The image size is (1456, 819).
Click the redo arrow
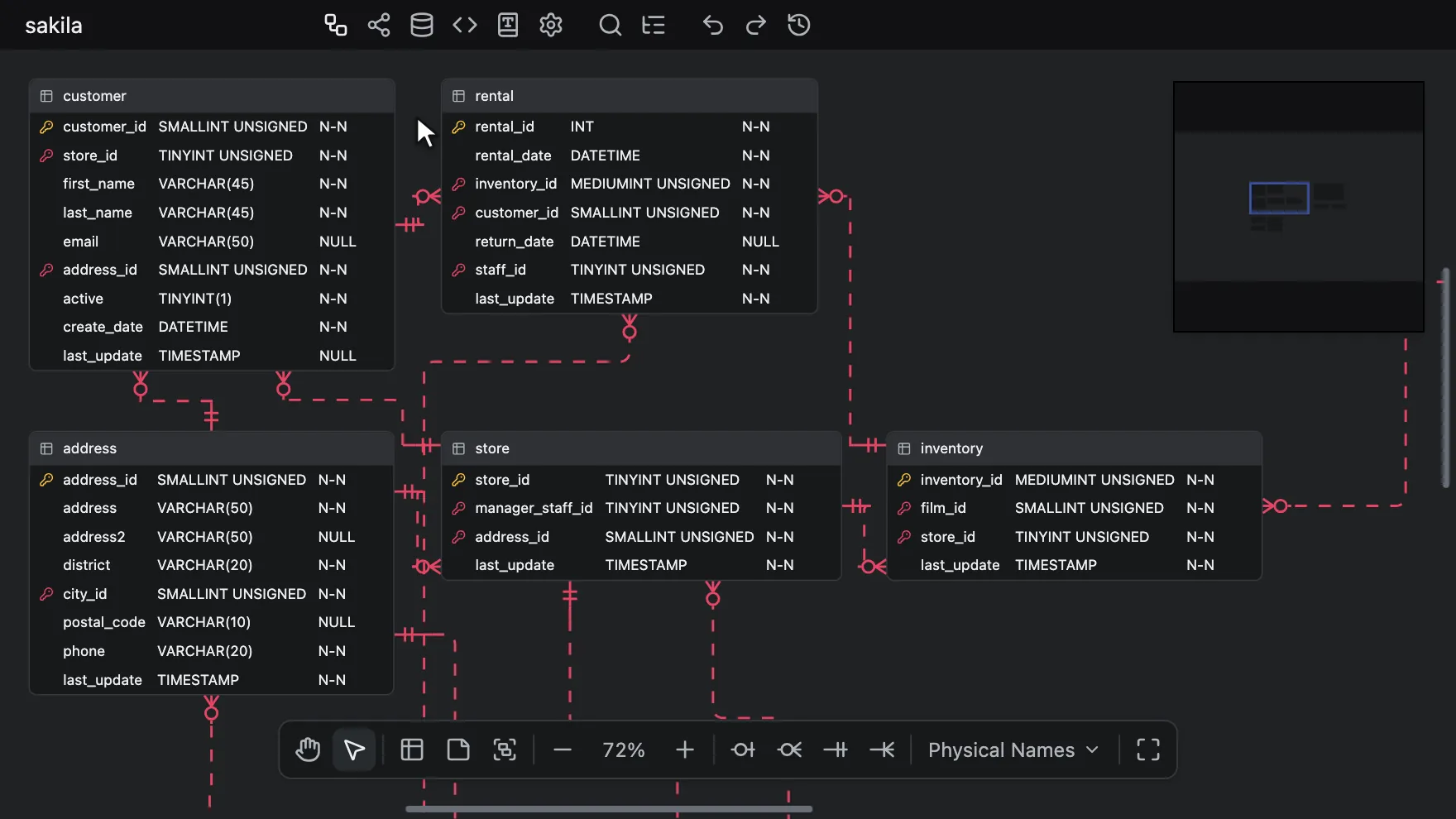tap(756, 25)
